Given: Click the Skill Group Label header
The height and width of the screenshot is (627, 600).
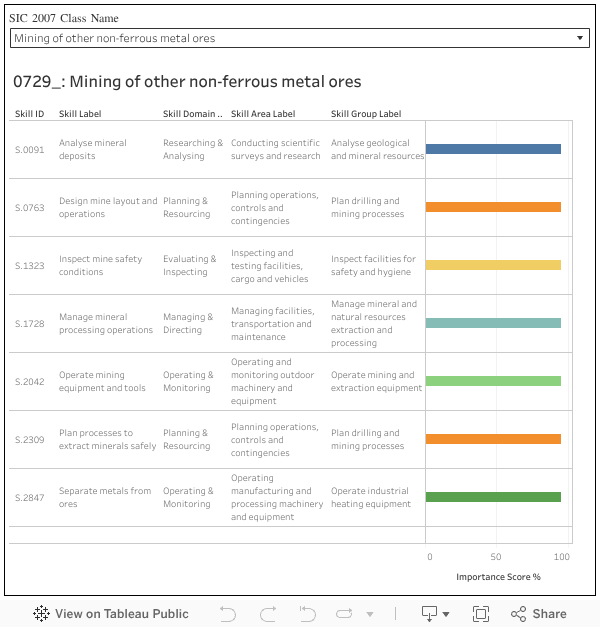Looking at the screenshot, I should [366, 114].
